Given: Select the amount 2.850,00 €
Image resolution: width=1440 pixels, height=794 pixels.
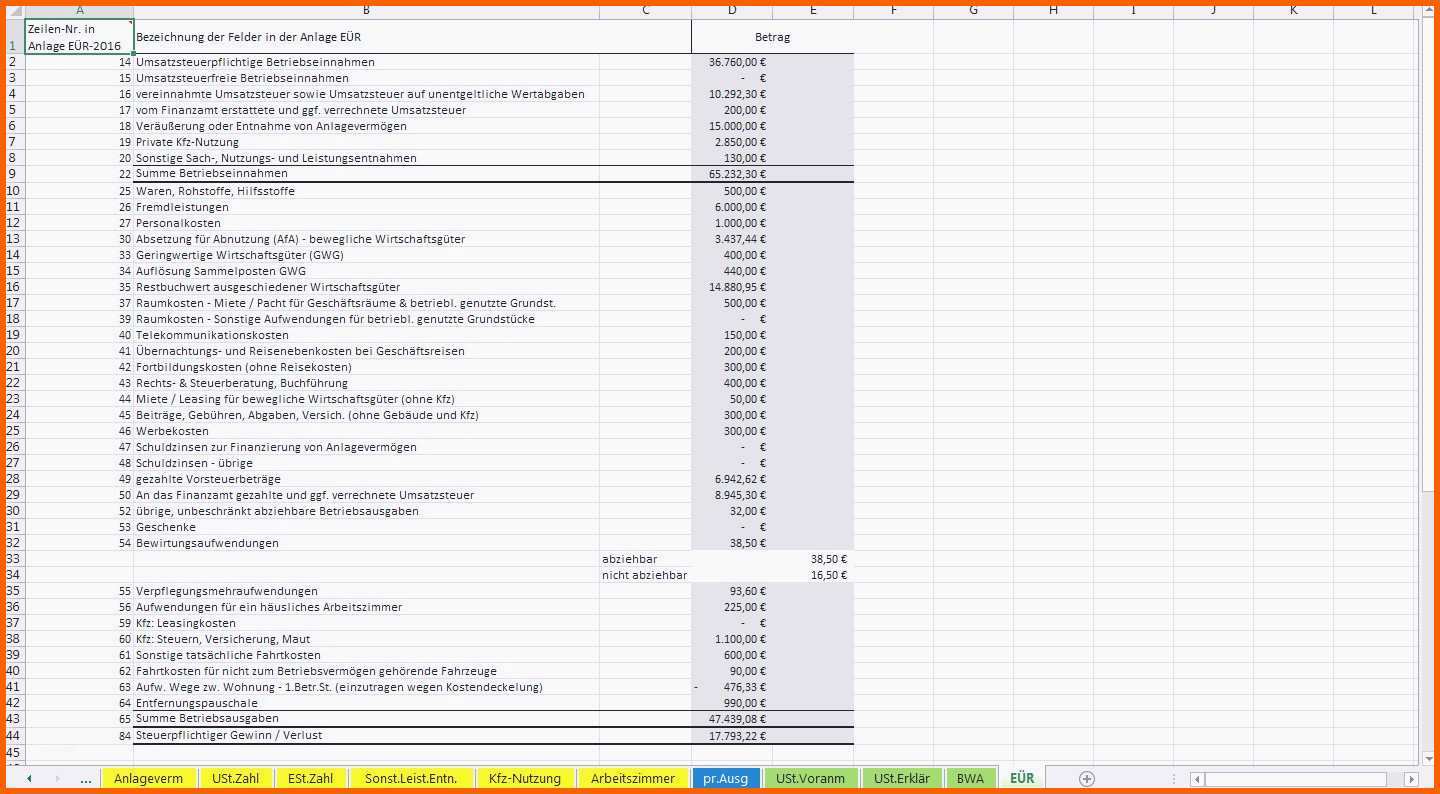Looking at the screenshot, I should pos(732,142).
